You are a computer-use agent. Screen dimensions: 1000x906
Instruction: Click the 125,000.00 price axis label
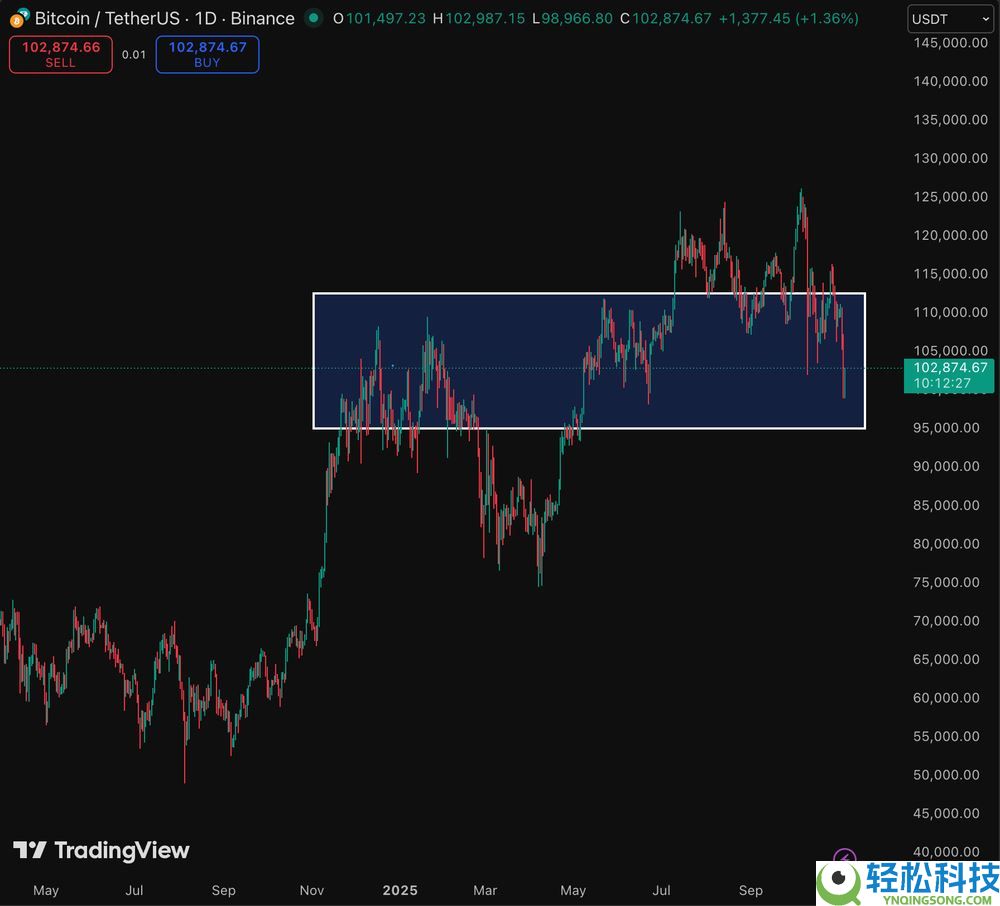(x=950, y=197)
